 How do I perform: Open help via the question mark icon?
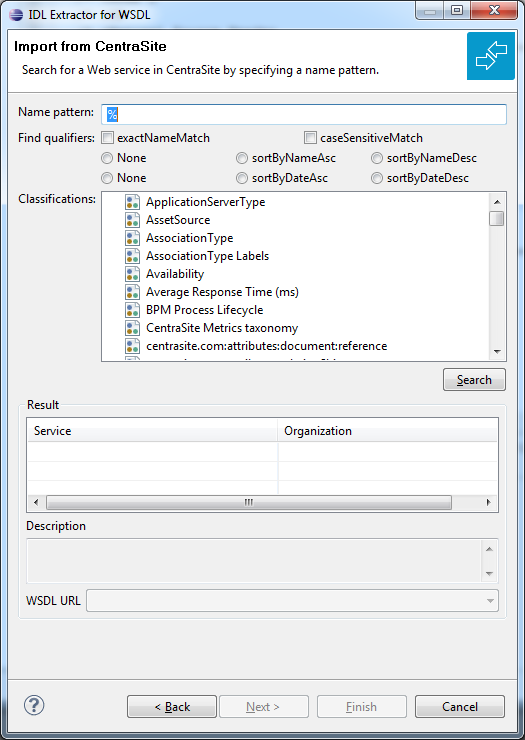click(34, 706)
